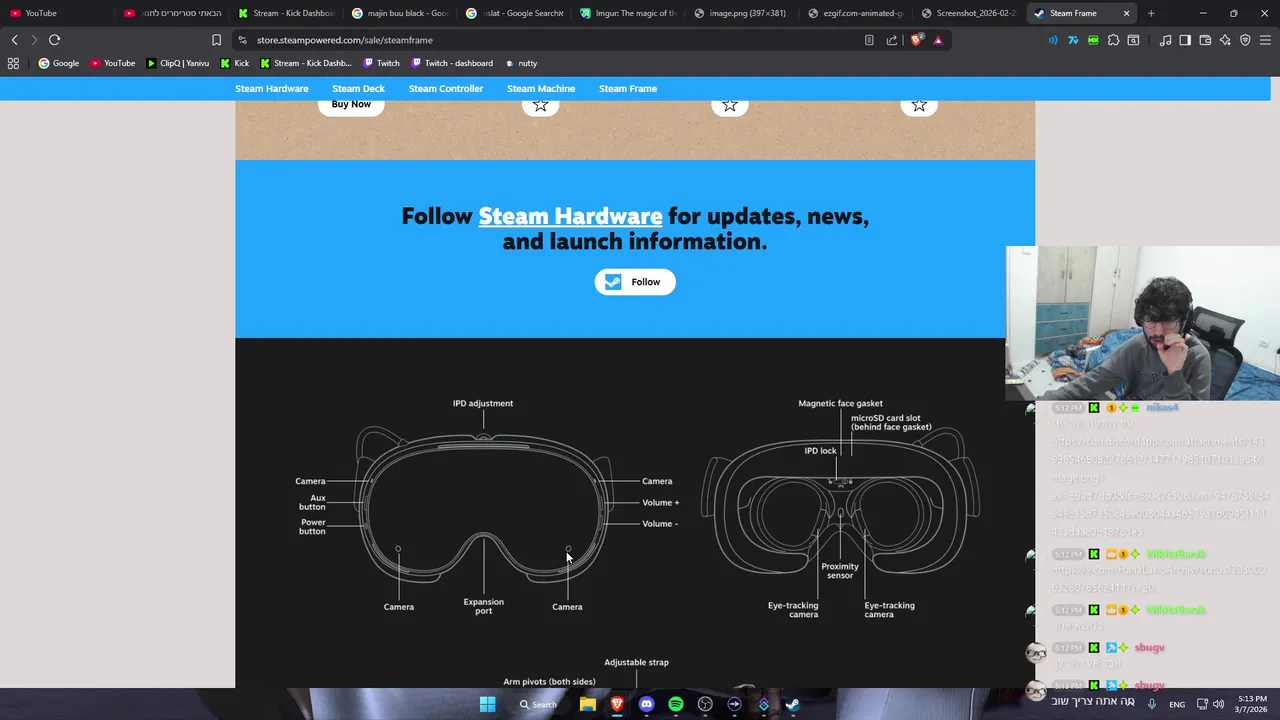The image size is (1280, 720).
Task: Open the browser main menu
Action: coord(1266,40)
